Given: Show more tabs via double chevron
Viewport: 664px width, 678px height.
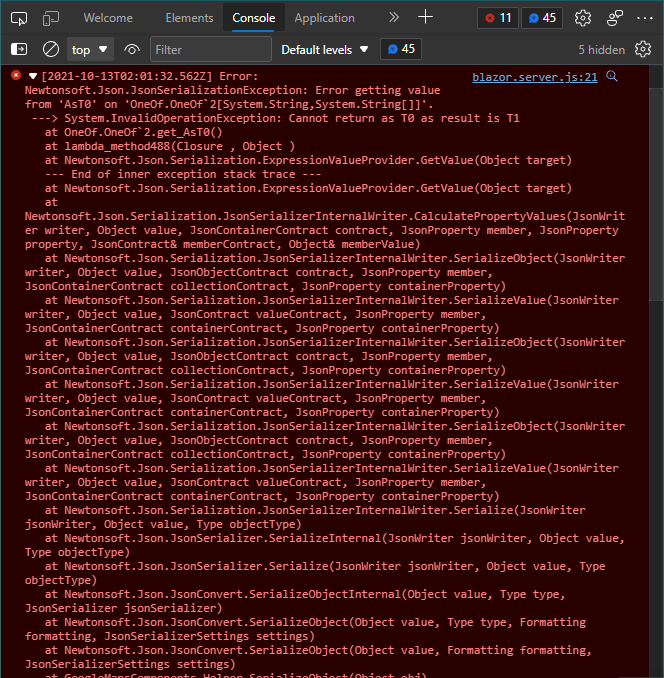Looking at the screenshot, I should (x=393, y=18).
